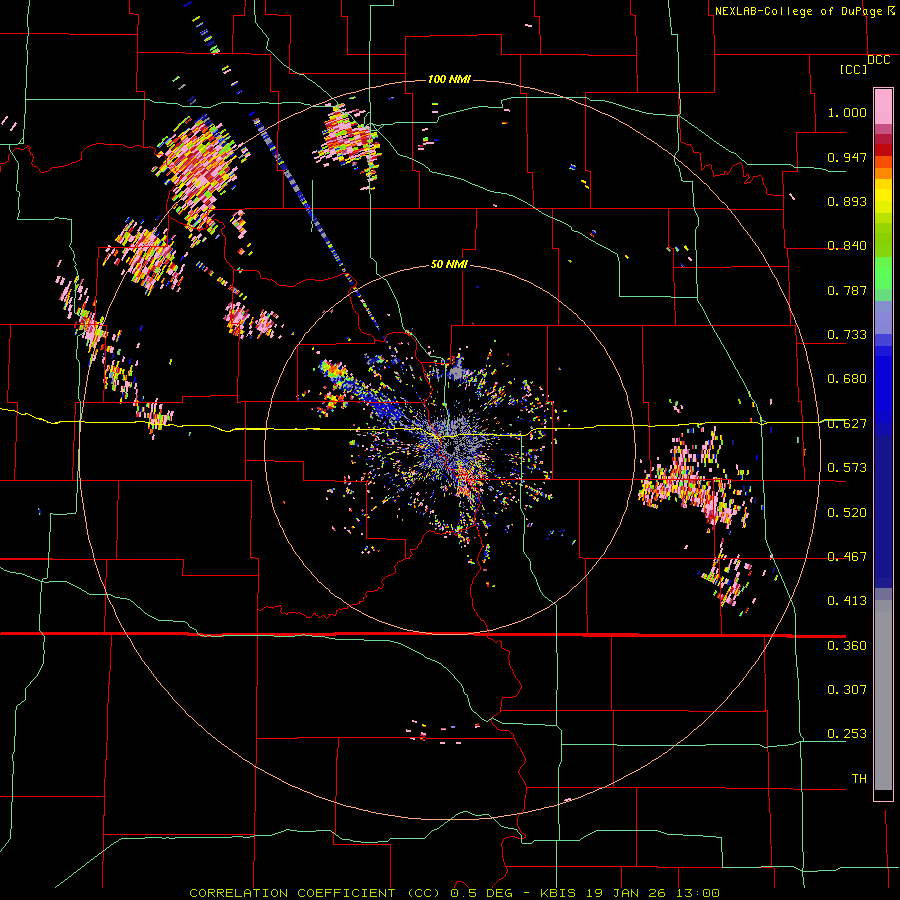Click the 0.413 scale value
Viewport: 900px width, 900px height.
click(x=847, y=601)
